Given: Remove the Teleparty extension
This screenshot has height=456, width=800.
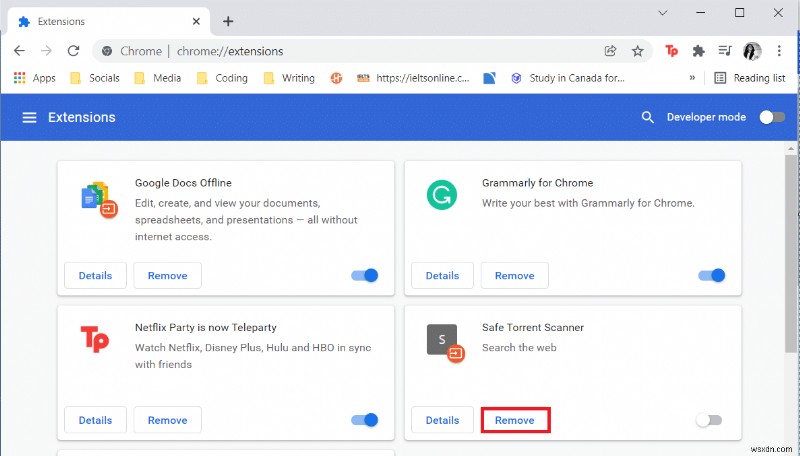Looking at the screenshot, I should point(167,420).
